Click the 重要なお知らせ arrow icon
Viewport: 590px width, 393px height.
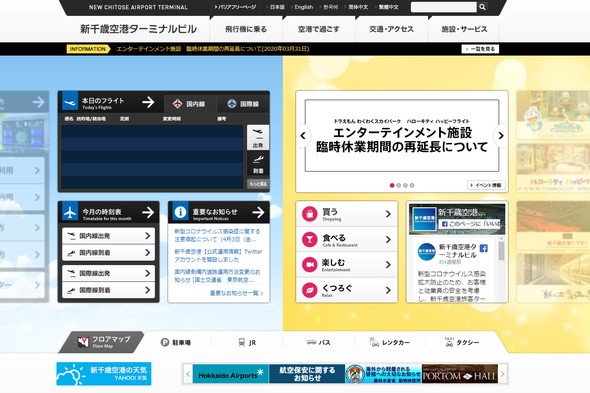point(258,212)
